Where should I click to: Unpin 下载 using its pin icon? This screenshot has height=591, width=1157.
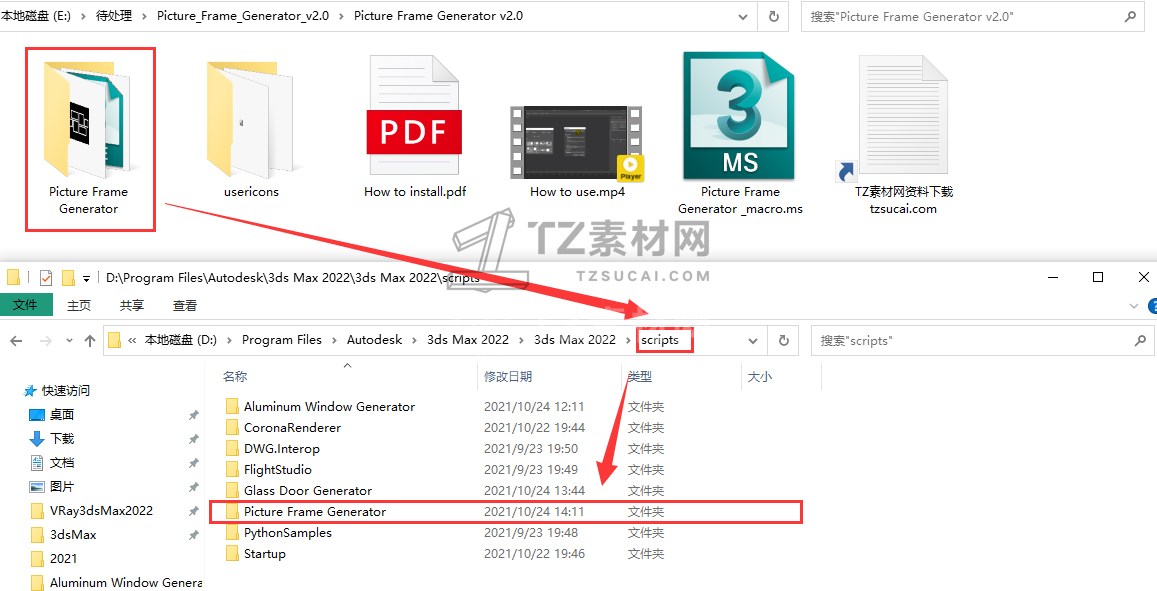193,439
